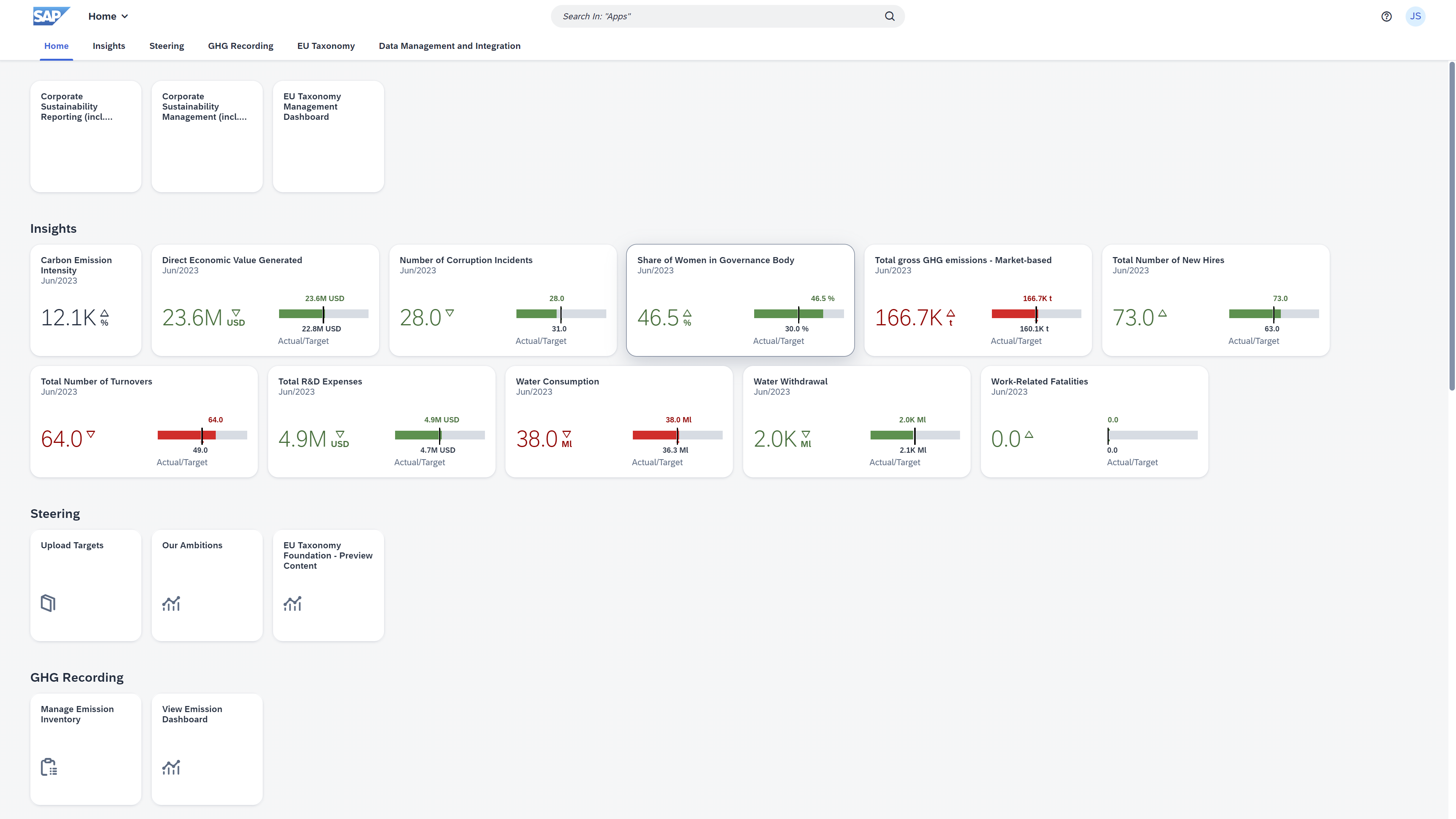Open EU Taxonomy Management Dashboard tile
The height and width of the screenshot is (819, 1456).
coord(328,136)
